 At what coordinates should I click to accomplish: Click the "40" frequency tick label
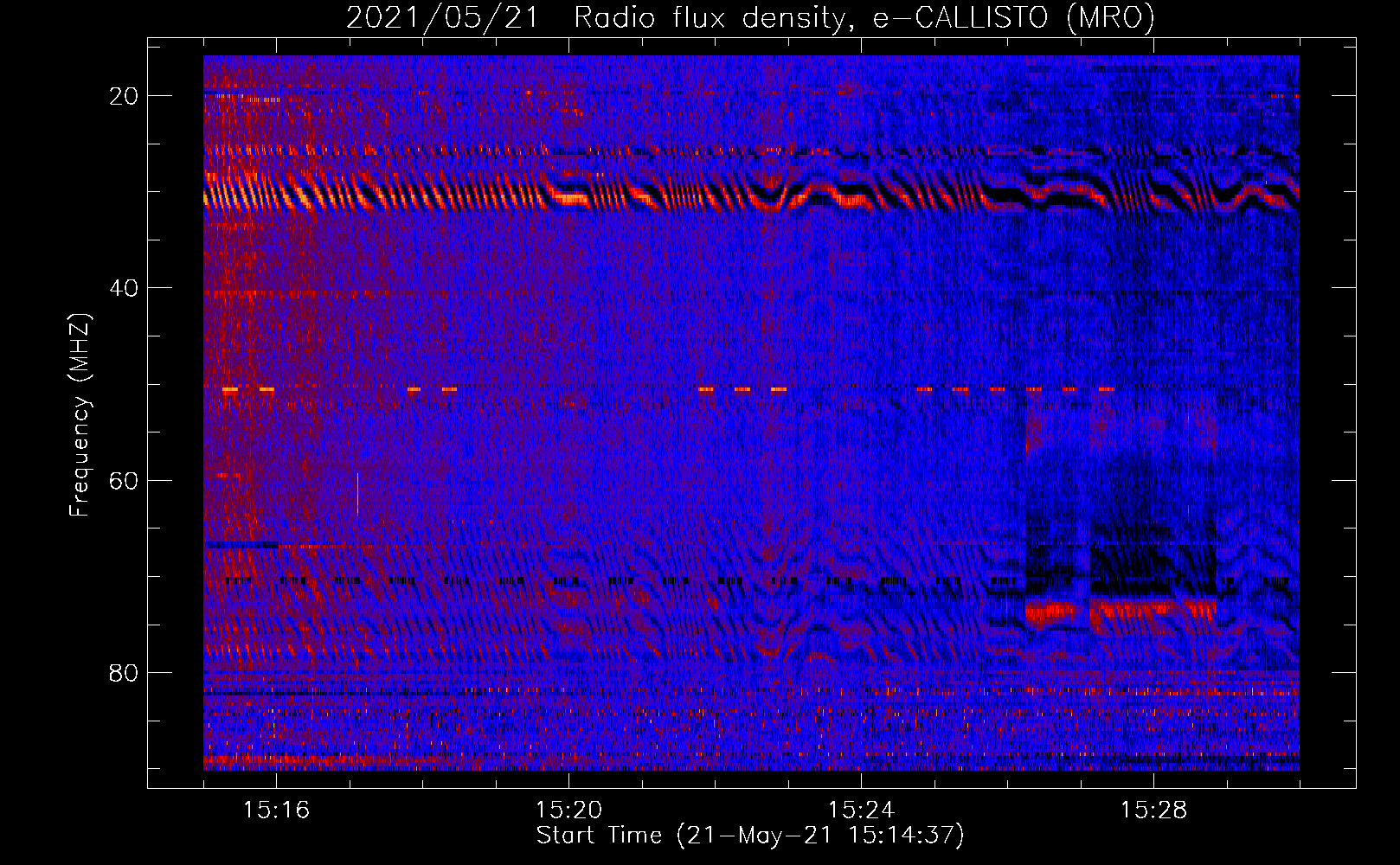(x=124, y=288)
